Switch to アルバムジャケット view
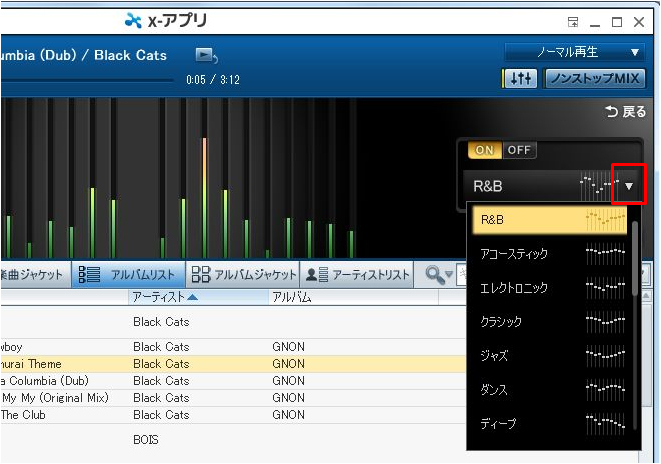Viewport: 661px width, 464px height. tap(245, 274)
